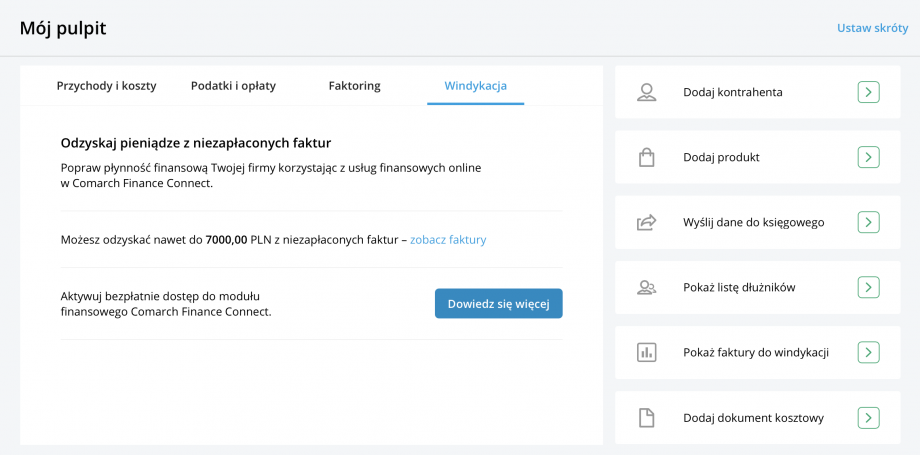The image size is (920, 455).
Task: Click the share icon for Wyślij dane do księgowego
Action: coord(646,222)
